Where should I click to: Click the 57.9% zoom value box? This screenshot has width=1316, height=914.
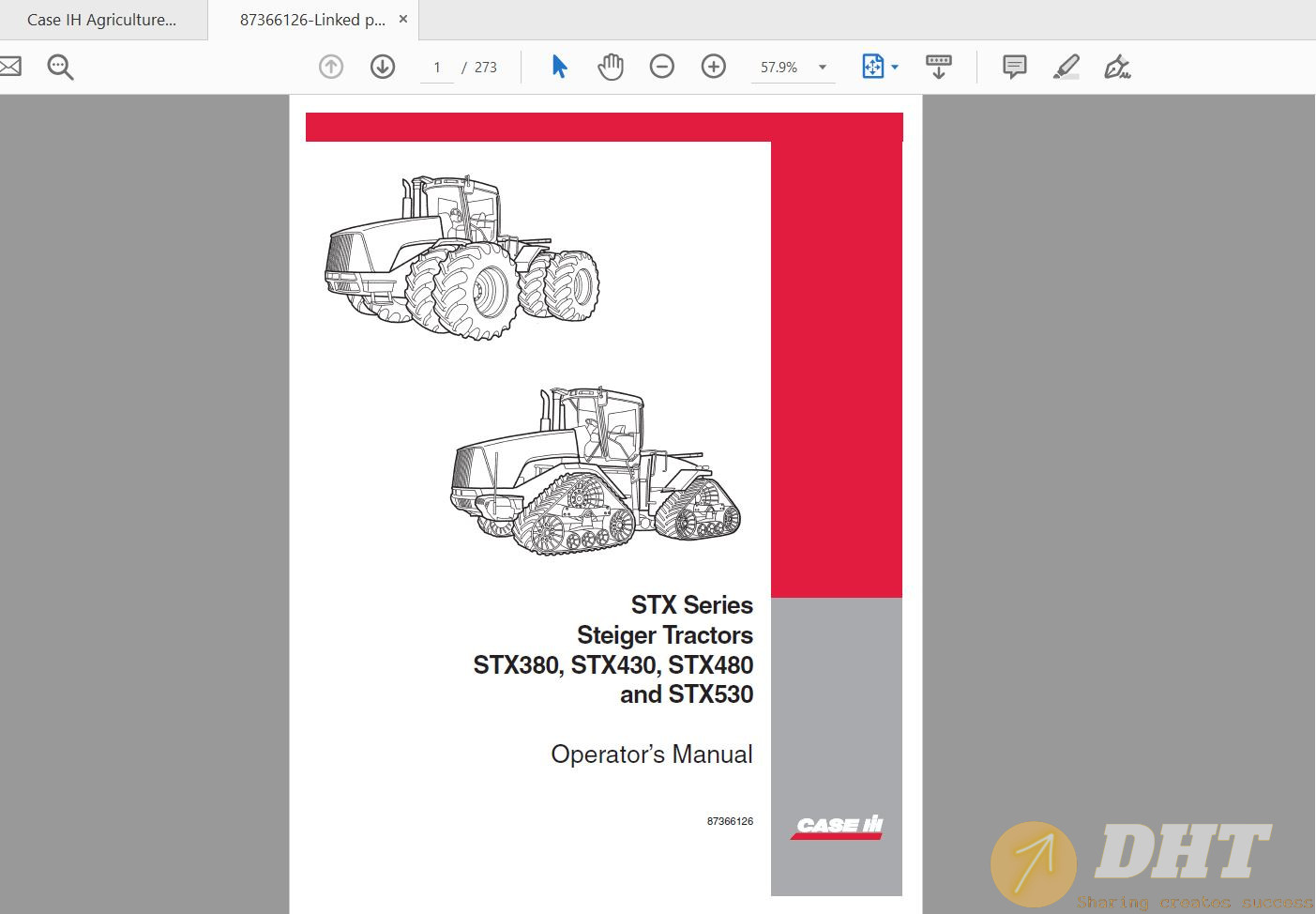779,68
